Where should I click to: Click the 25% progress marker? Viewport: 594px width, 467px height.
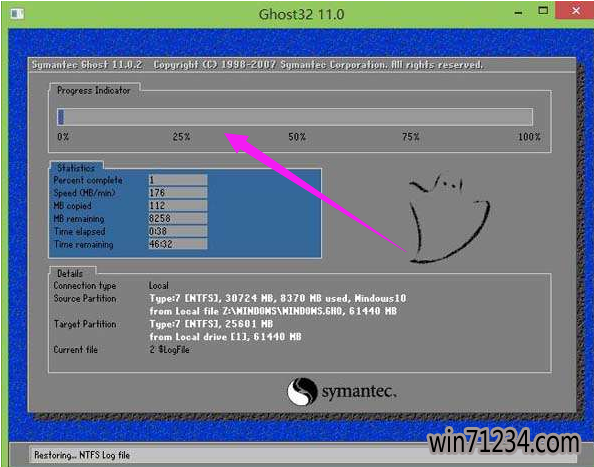tap(181, 137)
